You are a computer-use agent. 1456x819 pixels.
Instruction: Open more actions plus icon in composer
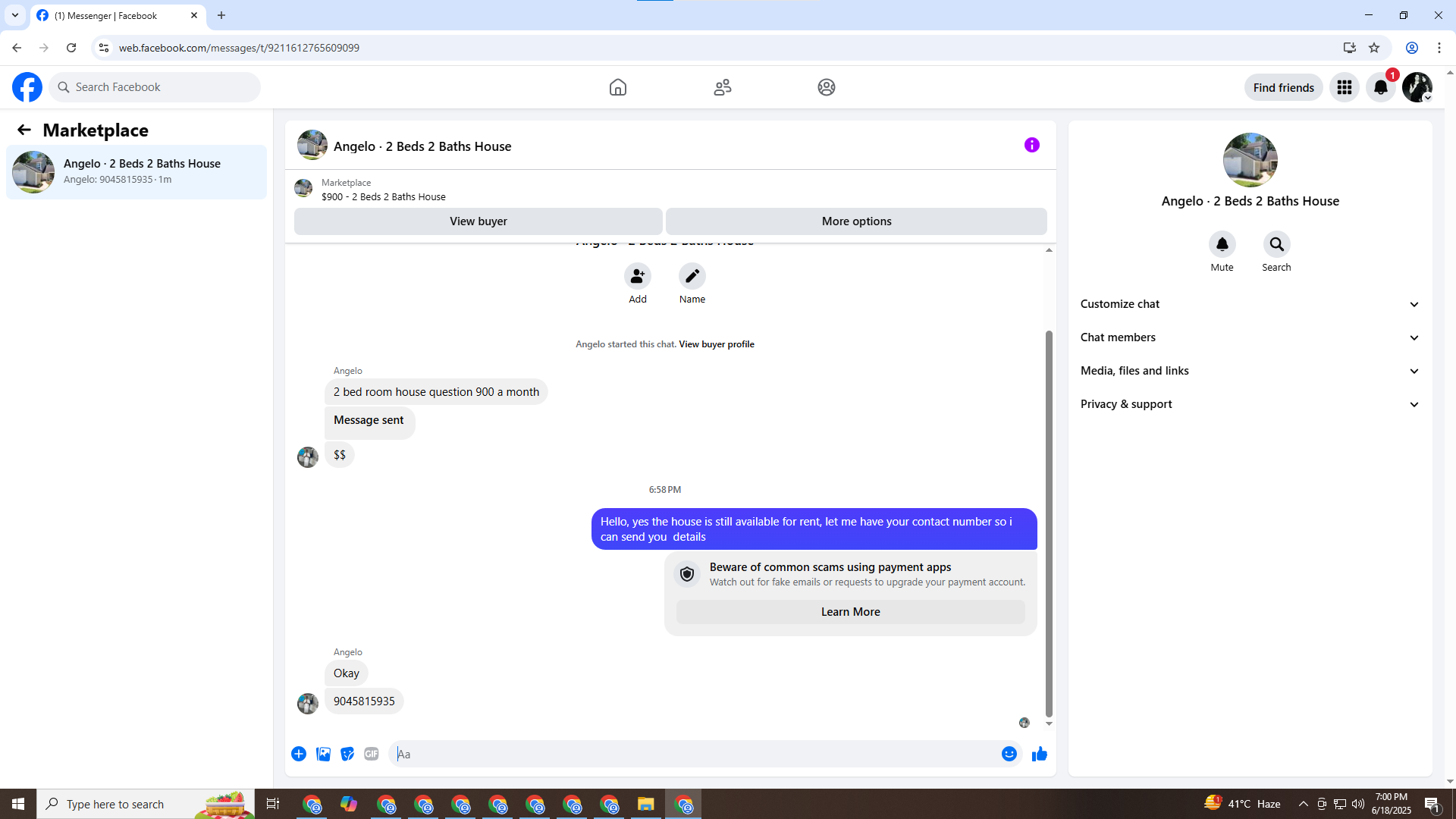click(299, 754)
